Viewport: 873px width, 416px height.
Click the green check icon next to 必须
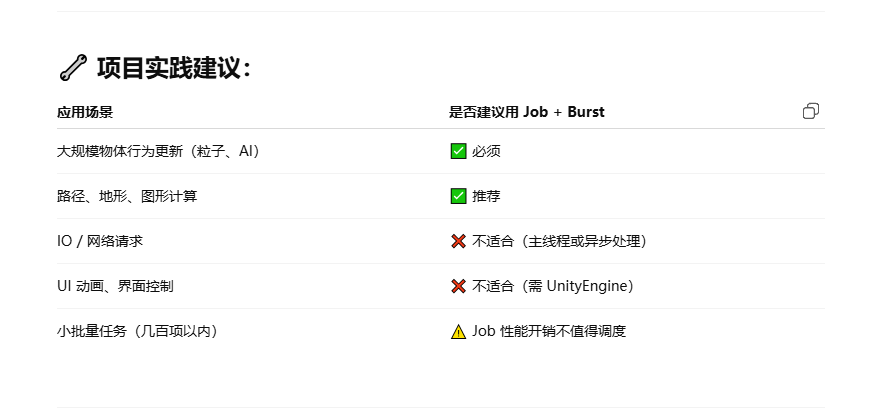(x=458, y=151)
